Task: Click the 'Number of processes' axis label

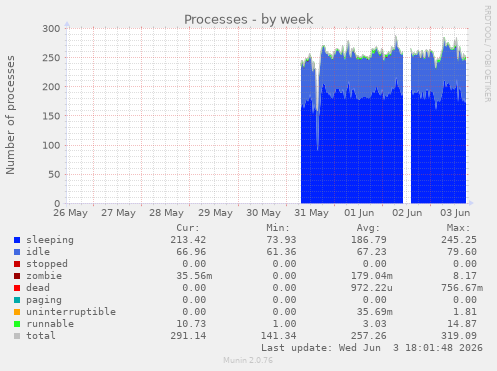Action: [10, 115]
